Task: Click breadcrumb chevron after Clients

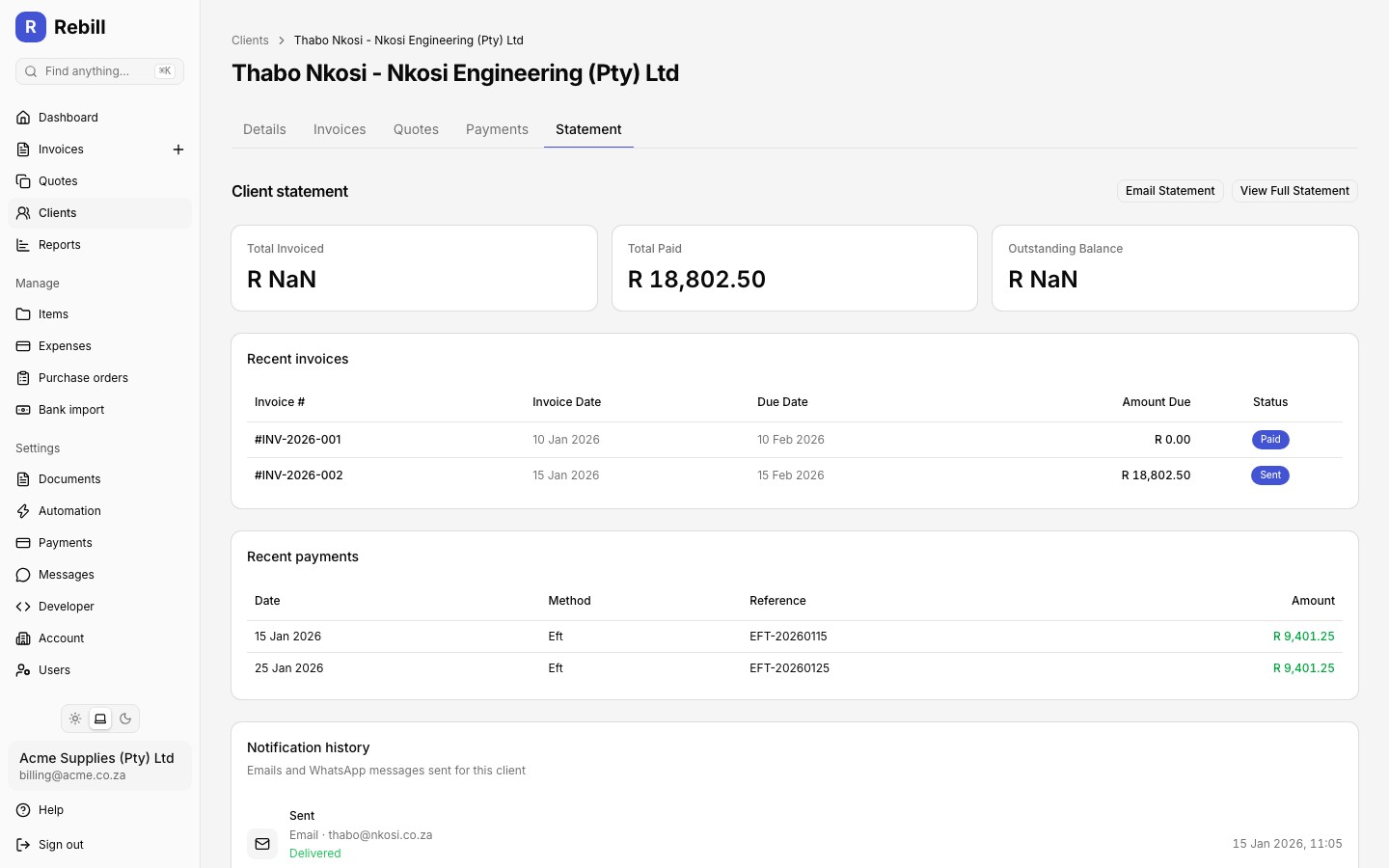Action: coord(282,41)
